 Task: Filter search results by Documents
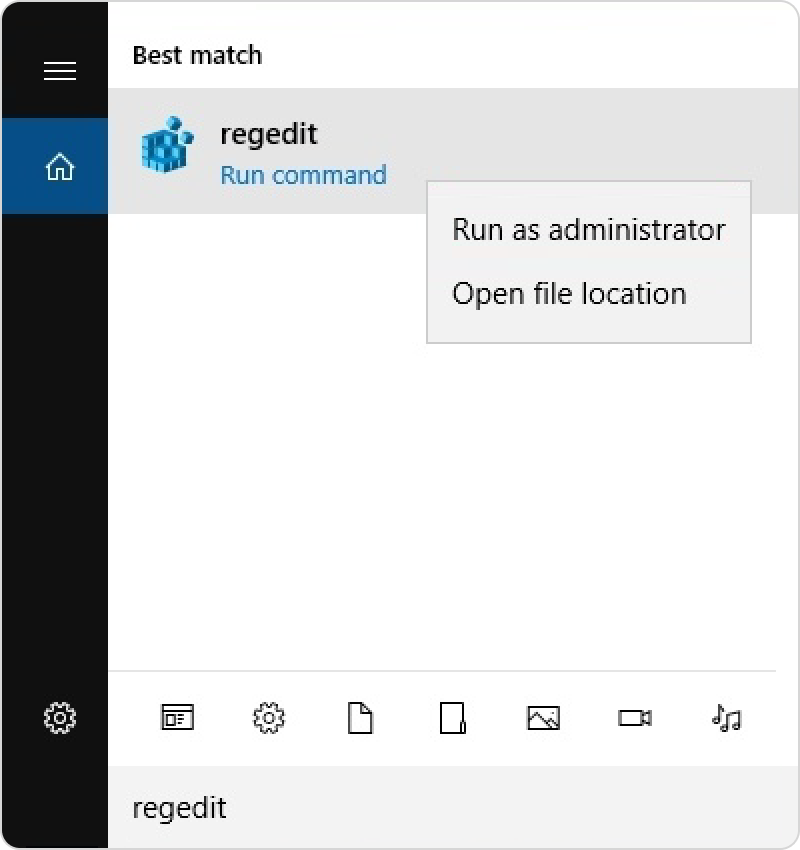click(x=360, y=718)
